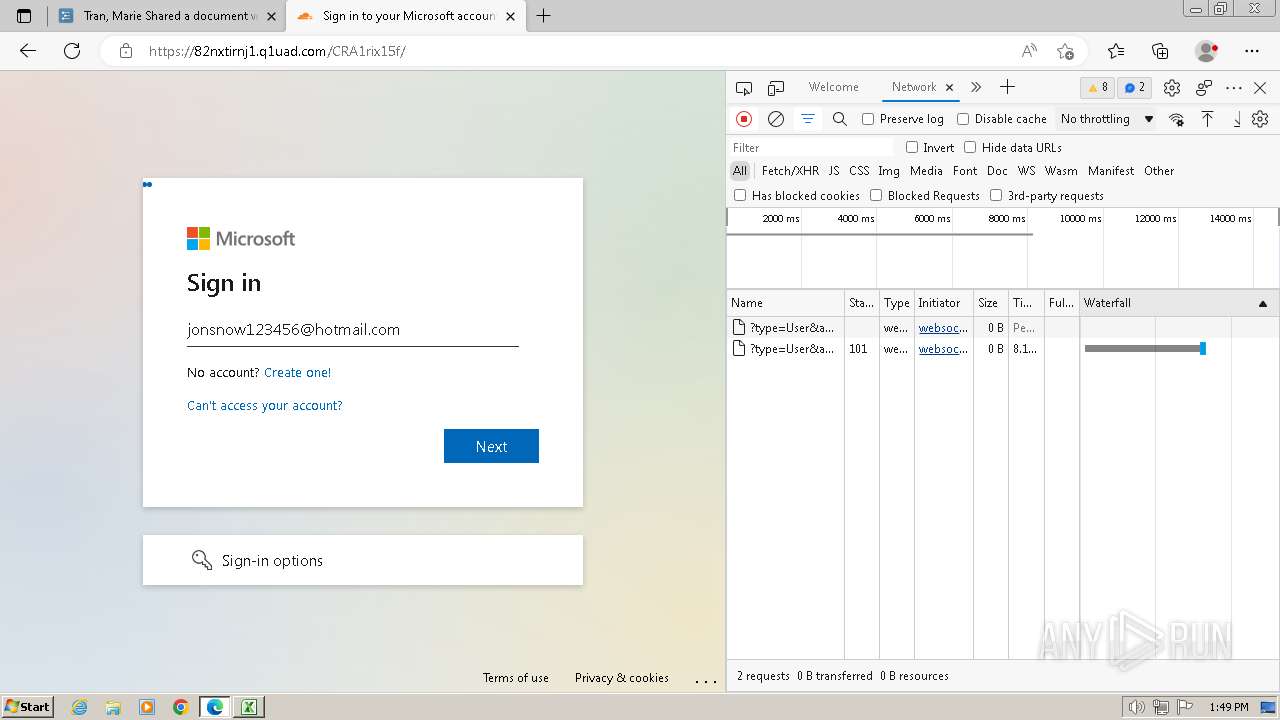The height and width of the screenshot is (720, 1280).
Task: View site information lock icon
Action: [126, 51]
